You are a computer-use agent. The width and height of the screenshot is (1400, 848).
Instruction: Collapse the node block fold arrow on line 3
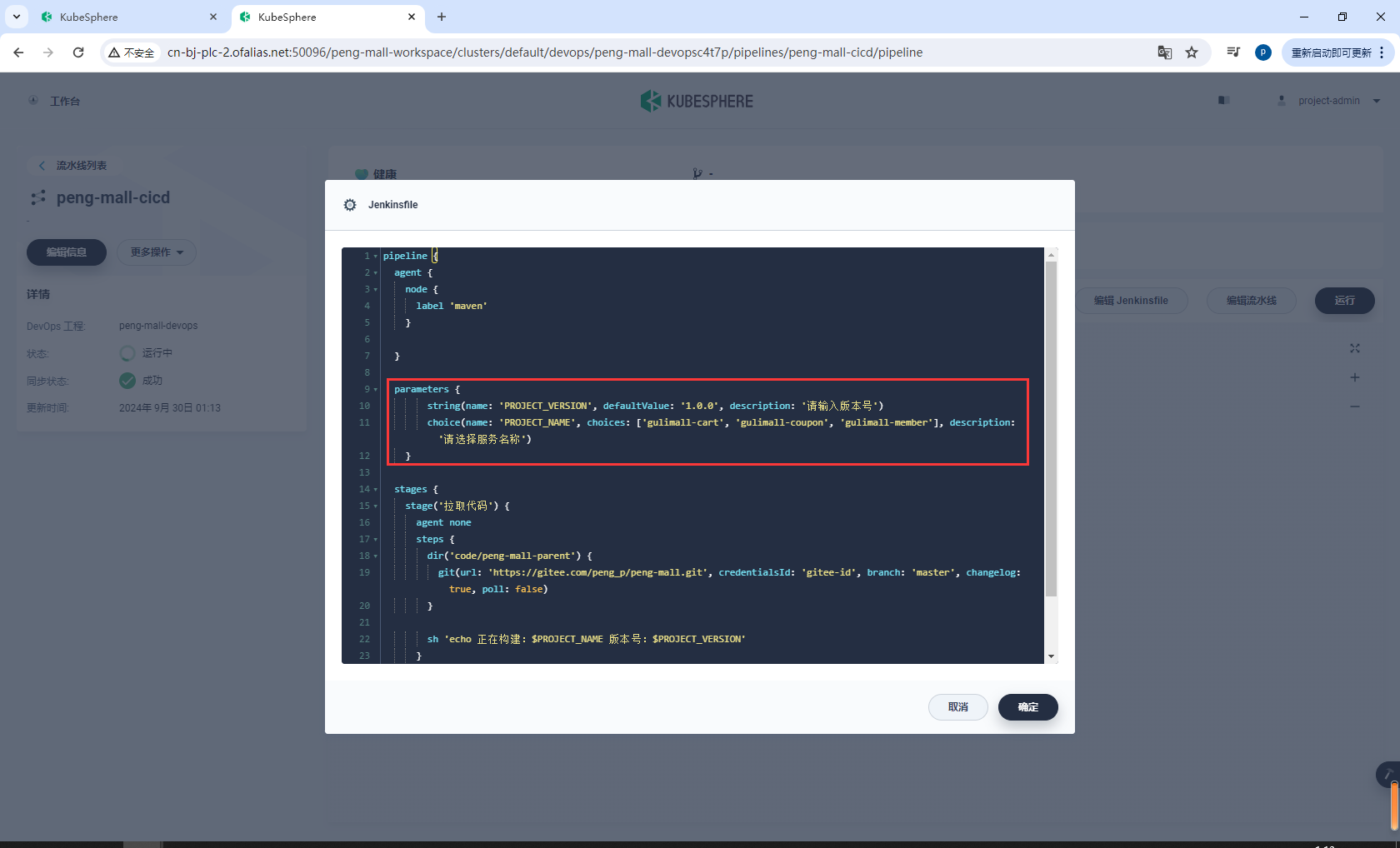[x=376, y=290]
